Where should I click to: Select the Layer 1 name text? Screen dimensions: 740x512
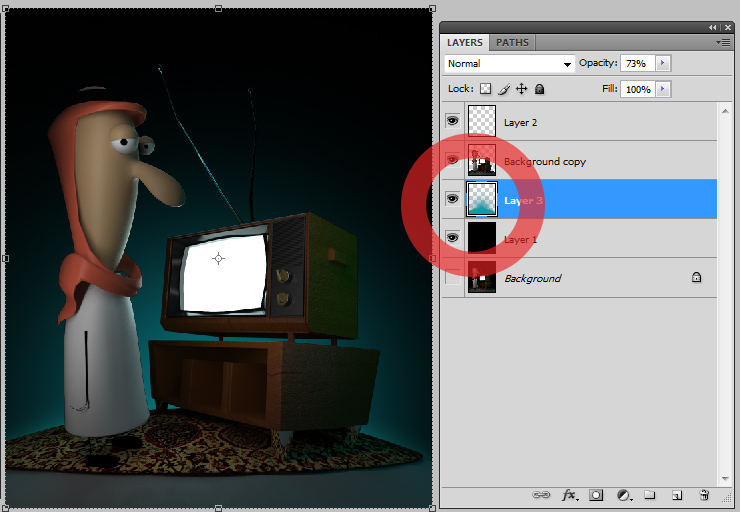[520, 240]
